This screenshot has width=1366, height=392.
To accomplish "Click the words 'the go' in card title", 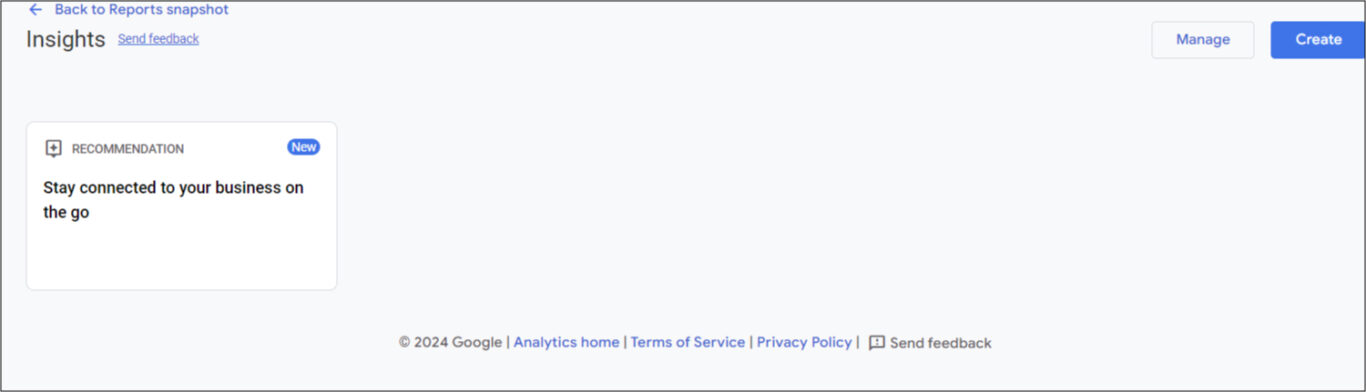I will point(66,212).
